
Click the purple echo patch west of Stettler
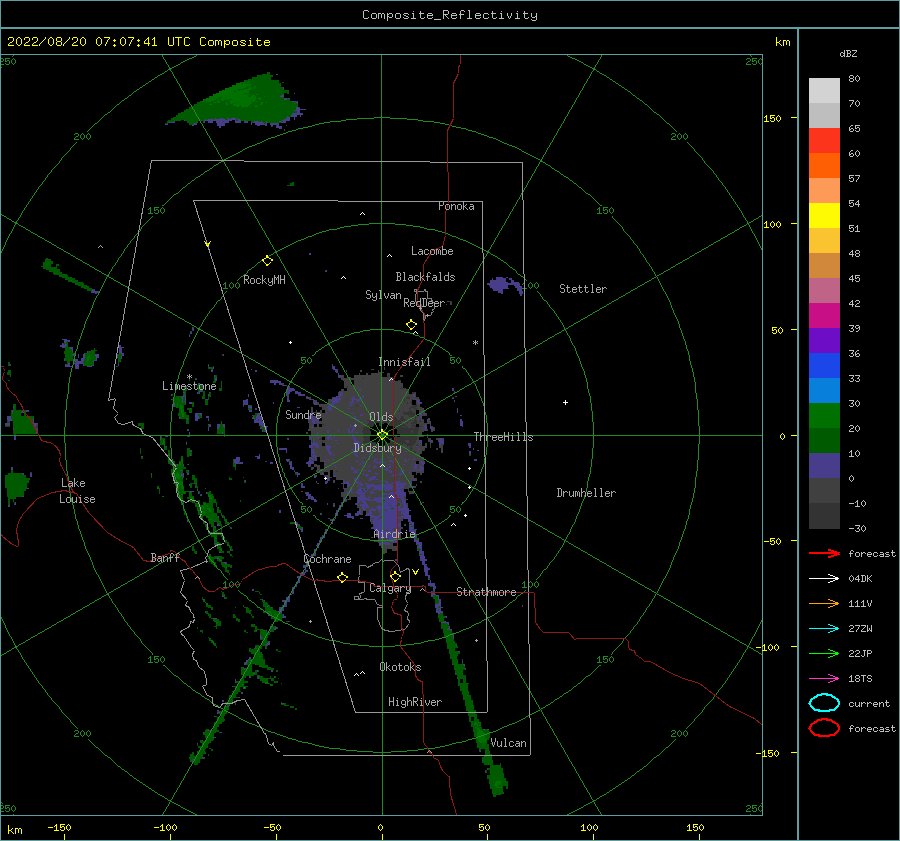505,285
